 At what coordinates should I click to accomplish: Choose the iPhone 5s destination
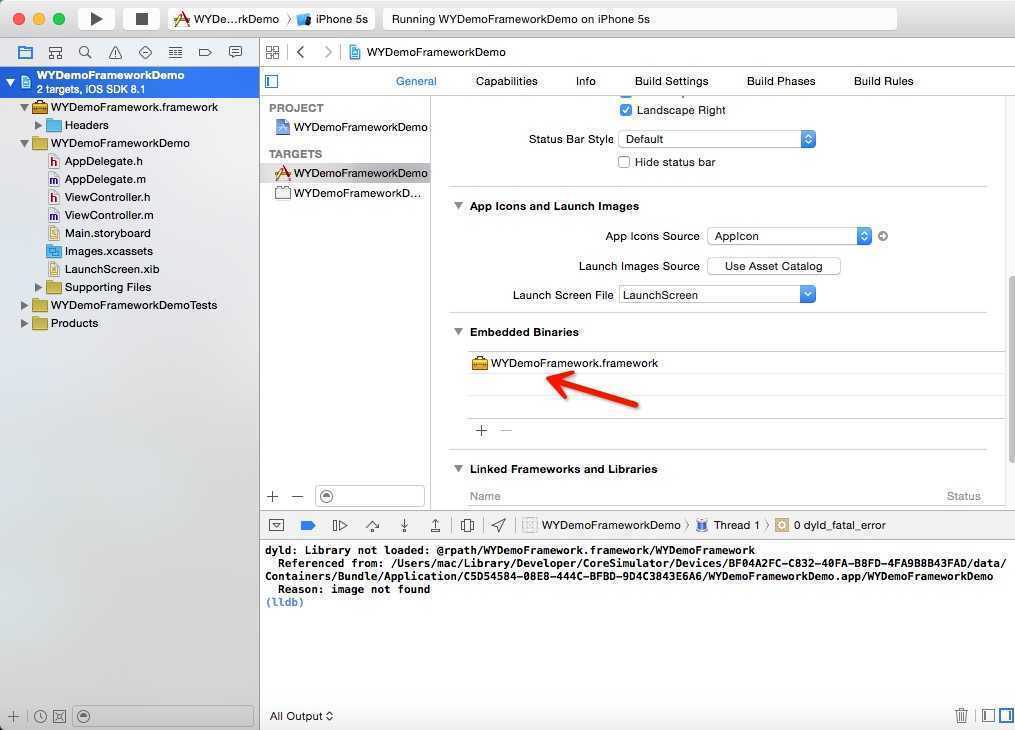333,19
